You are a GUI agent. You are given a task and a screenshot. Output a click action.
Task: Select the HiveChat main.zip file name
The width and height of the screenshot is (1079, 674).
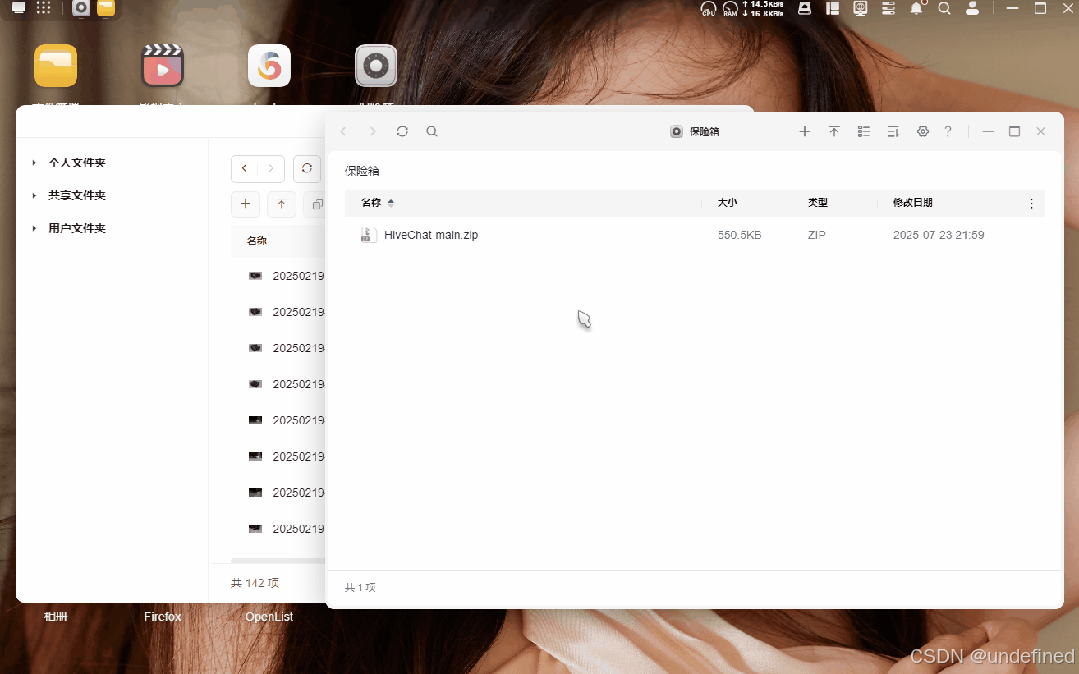tap(431, 235)
